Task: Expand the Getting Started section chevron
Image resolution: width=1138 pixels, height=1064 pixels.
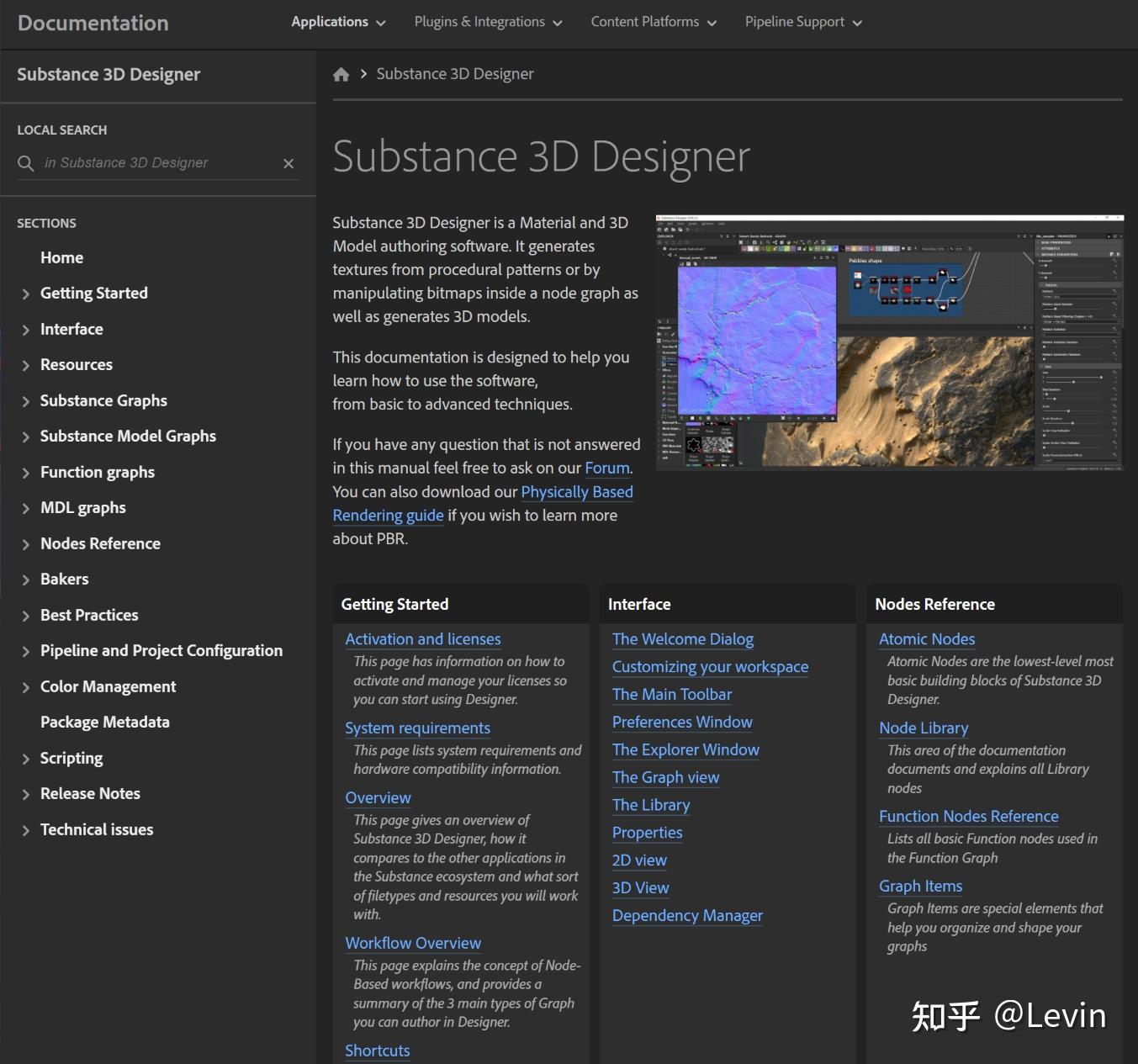Action: pyautogui.click(x=25, y=294)
